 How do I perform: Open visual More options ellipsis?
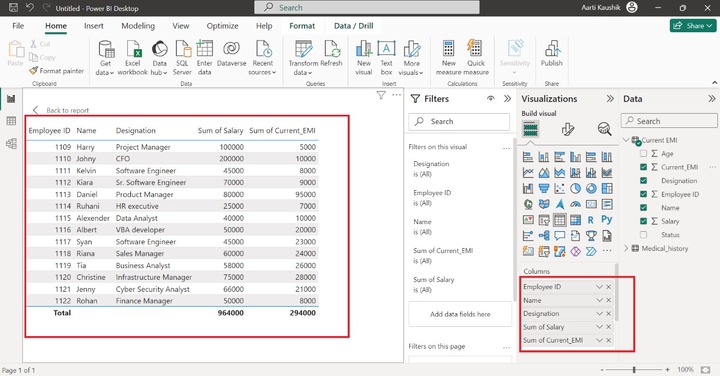tap(396, 95)
